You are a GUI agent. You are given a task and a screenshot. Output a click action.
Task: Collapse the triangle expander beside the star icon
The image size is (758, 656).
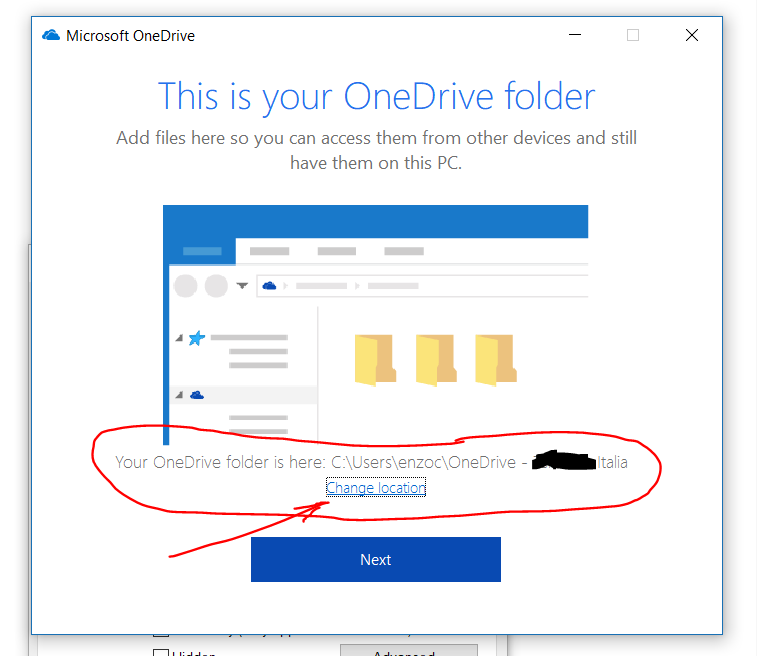(x=179, y=339)
